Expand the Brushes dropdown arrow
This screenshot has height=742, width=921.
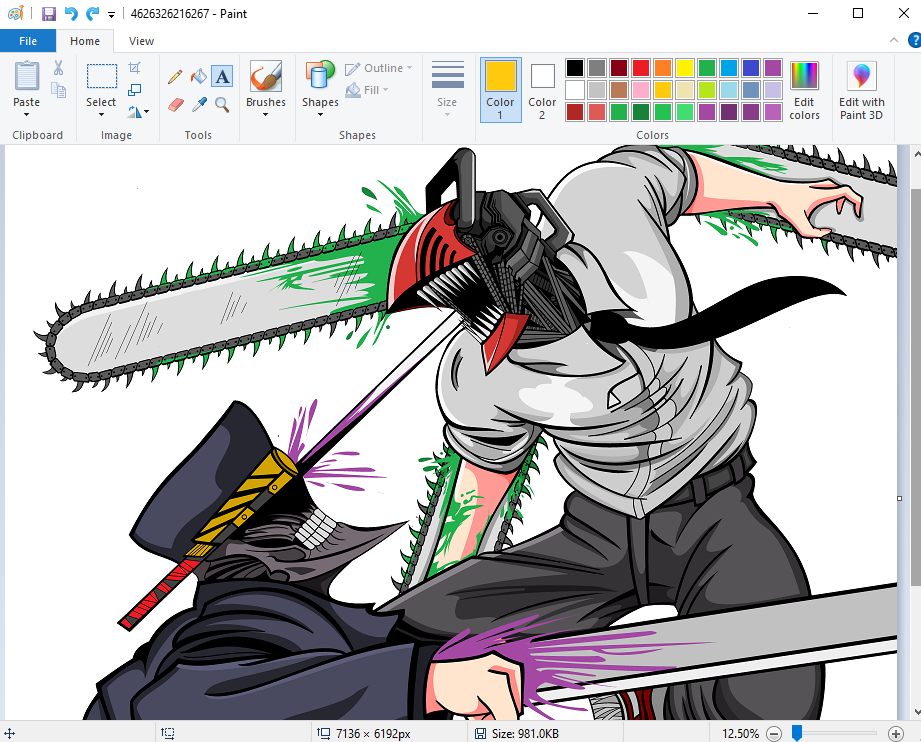265,115
